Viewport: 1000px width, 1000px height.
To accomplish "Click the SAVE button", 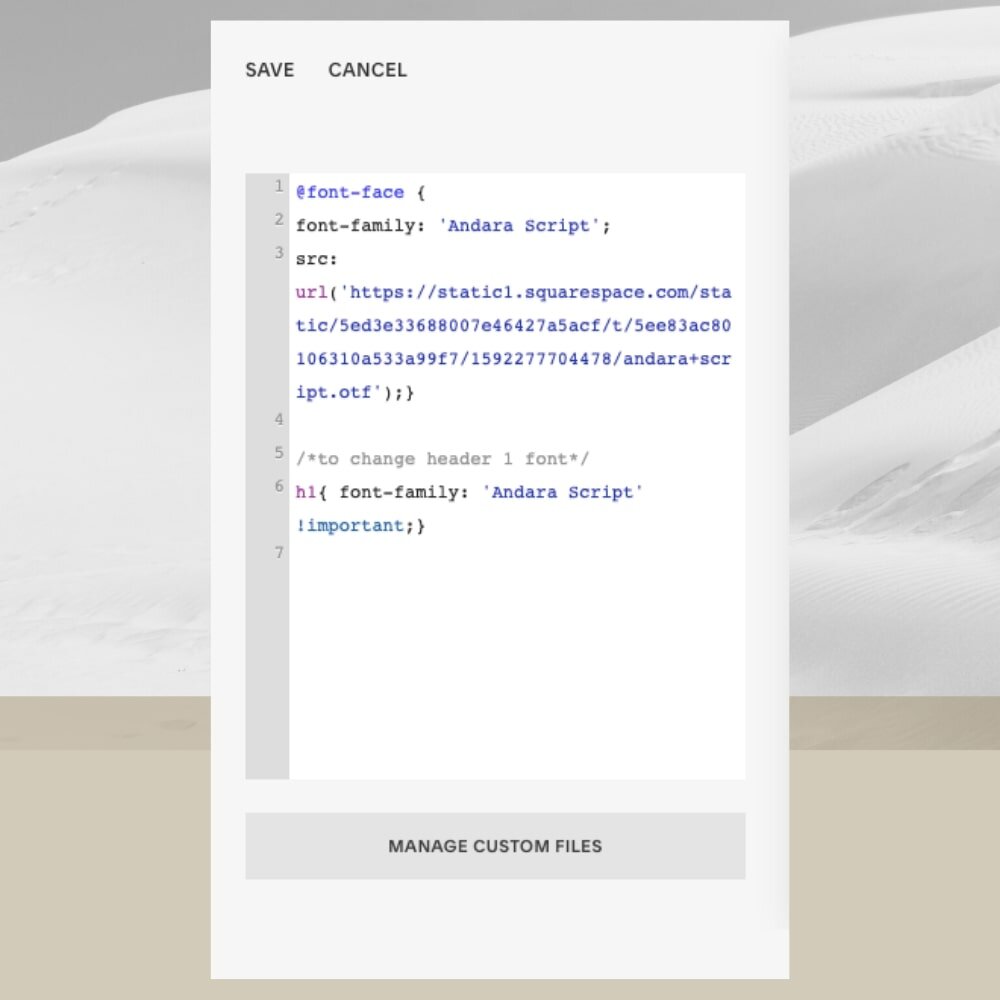I will tap(269, 70).
